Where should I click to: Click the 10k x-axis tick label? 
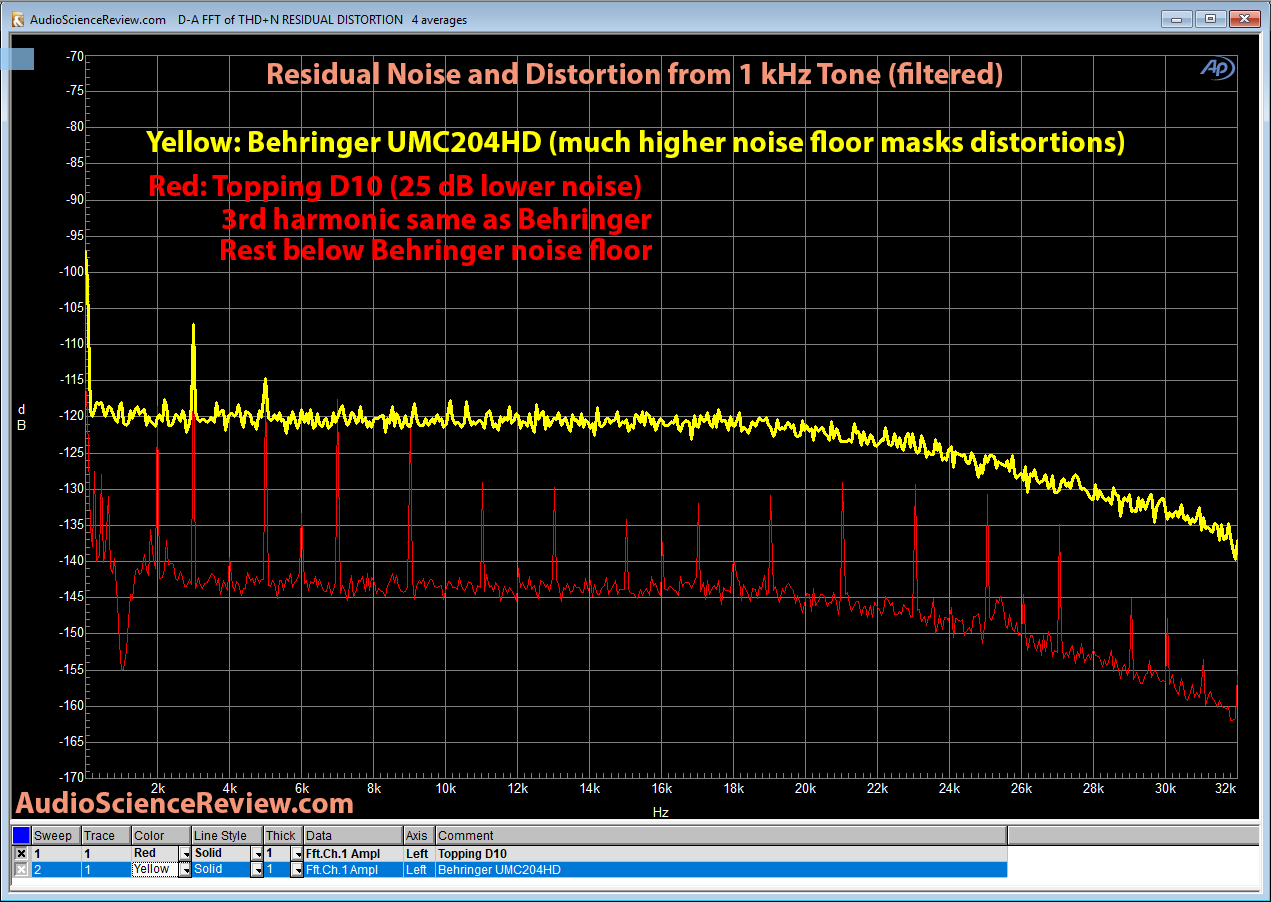point(446,788)
